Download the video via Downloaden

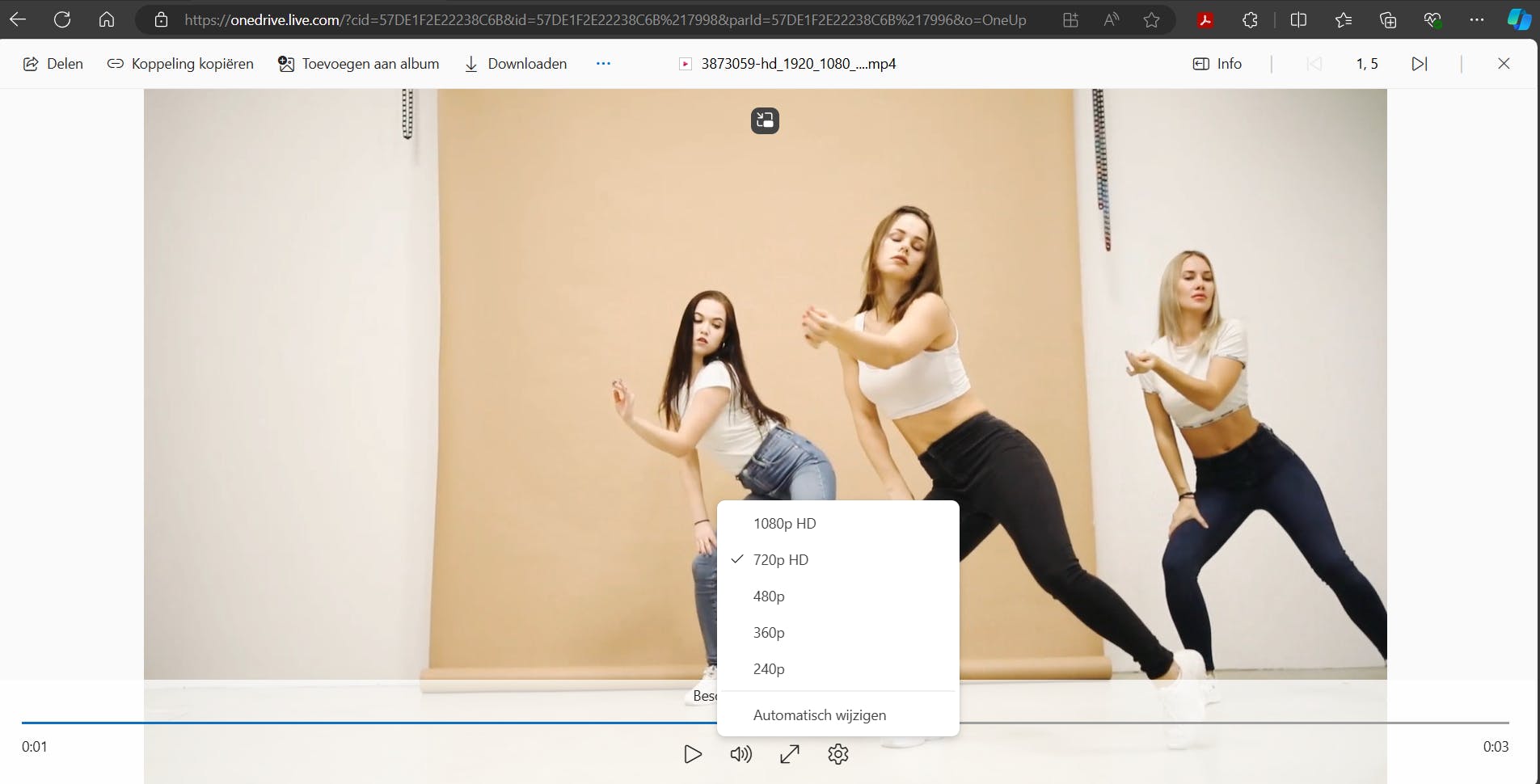[516, 64]
